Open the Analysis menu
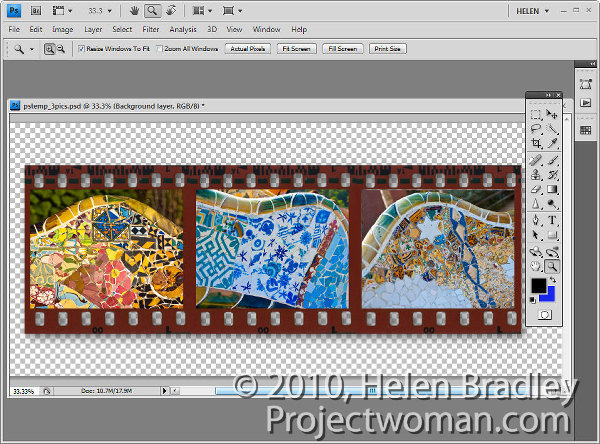600x444 pixels. point(183,29)
